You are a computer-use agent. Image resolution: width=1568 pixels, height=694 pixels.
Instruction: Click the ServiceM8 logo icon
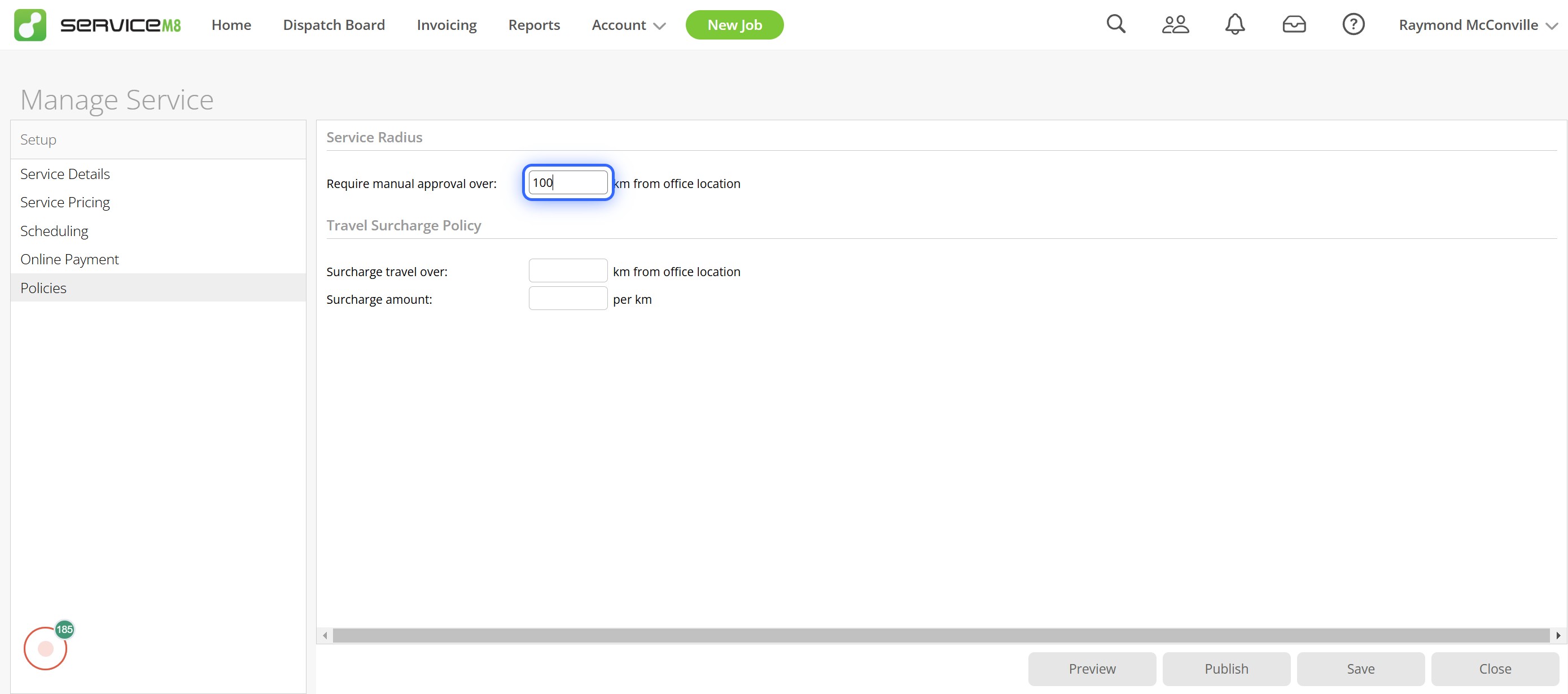click(30, 25)
